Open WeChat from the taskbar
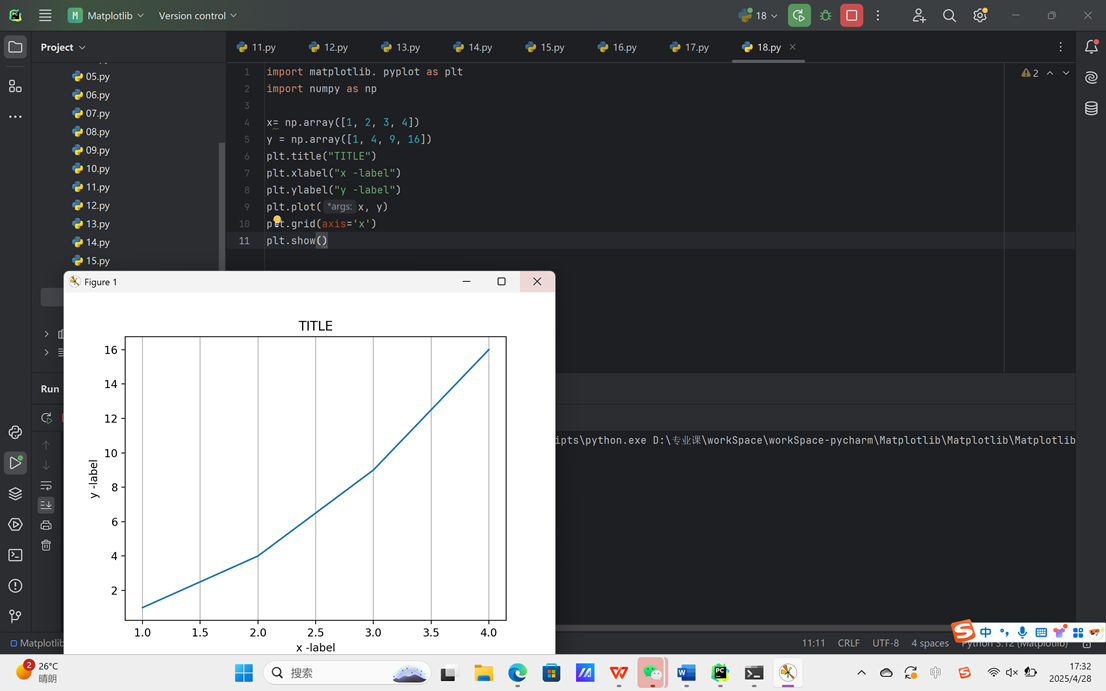The height and width of the screenshot is (691, 1106). coord(652,673)
